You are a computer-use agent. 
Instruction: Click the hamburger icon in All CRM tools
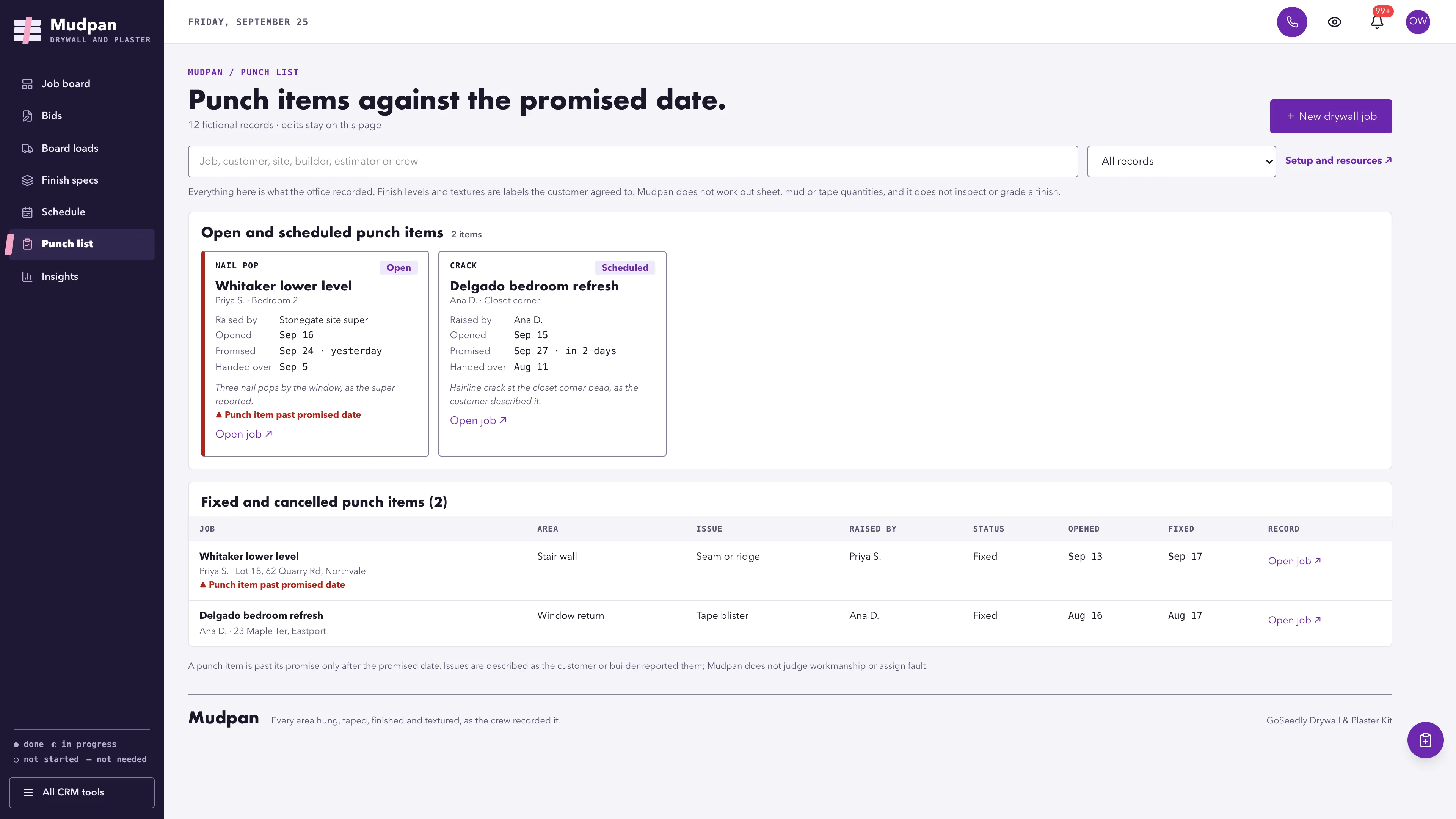click(28, 792)
